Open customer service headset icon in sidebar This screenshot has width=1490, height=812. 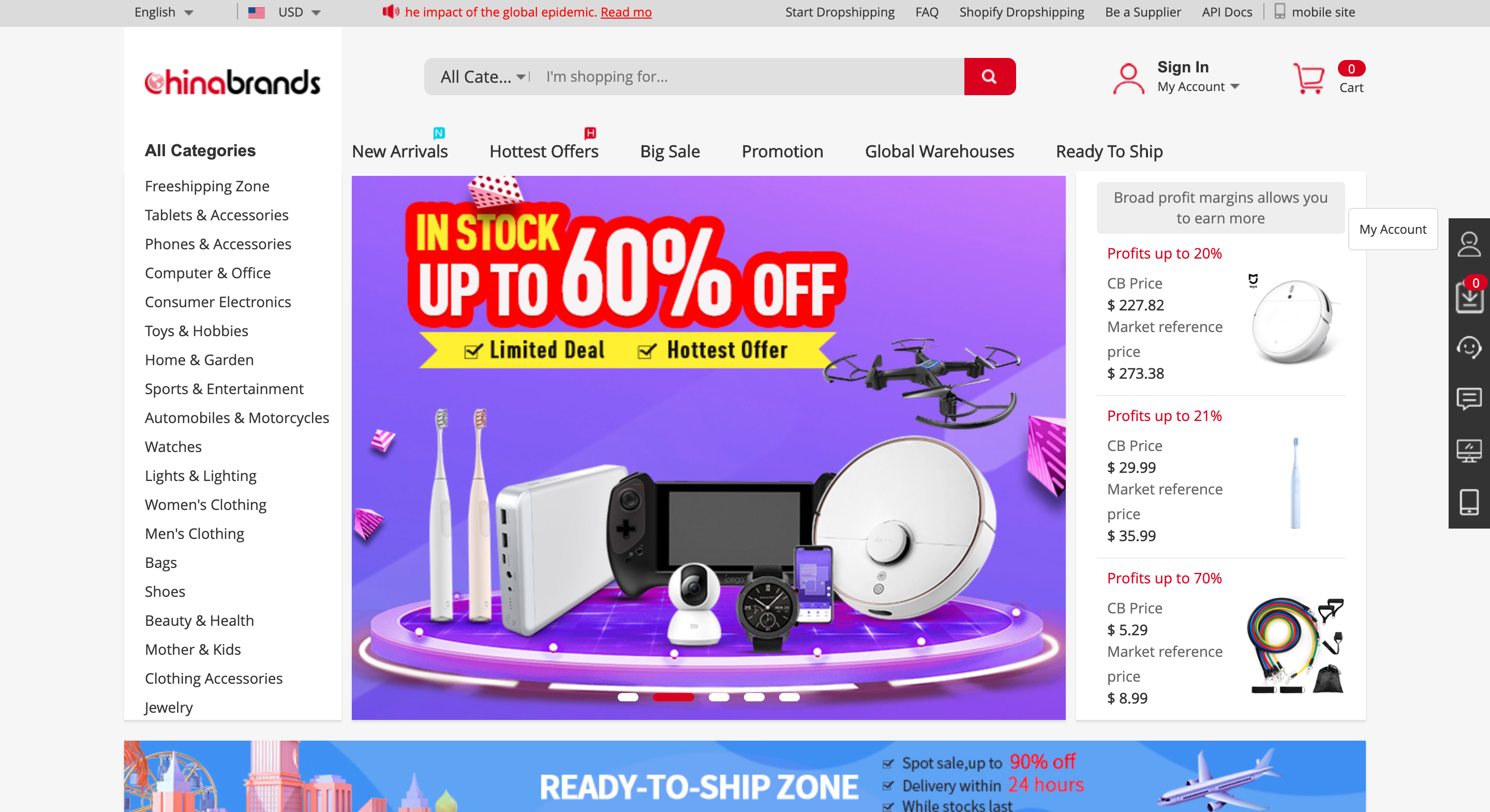pyautogui.click(x=1469, y=347)
